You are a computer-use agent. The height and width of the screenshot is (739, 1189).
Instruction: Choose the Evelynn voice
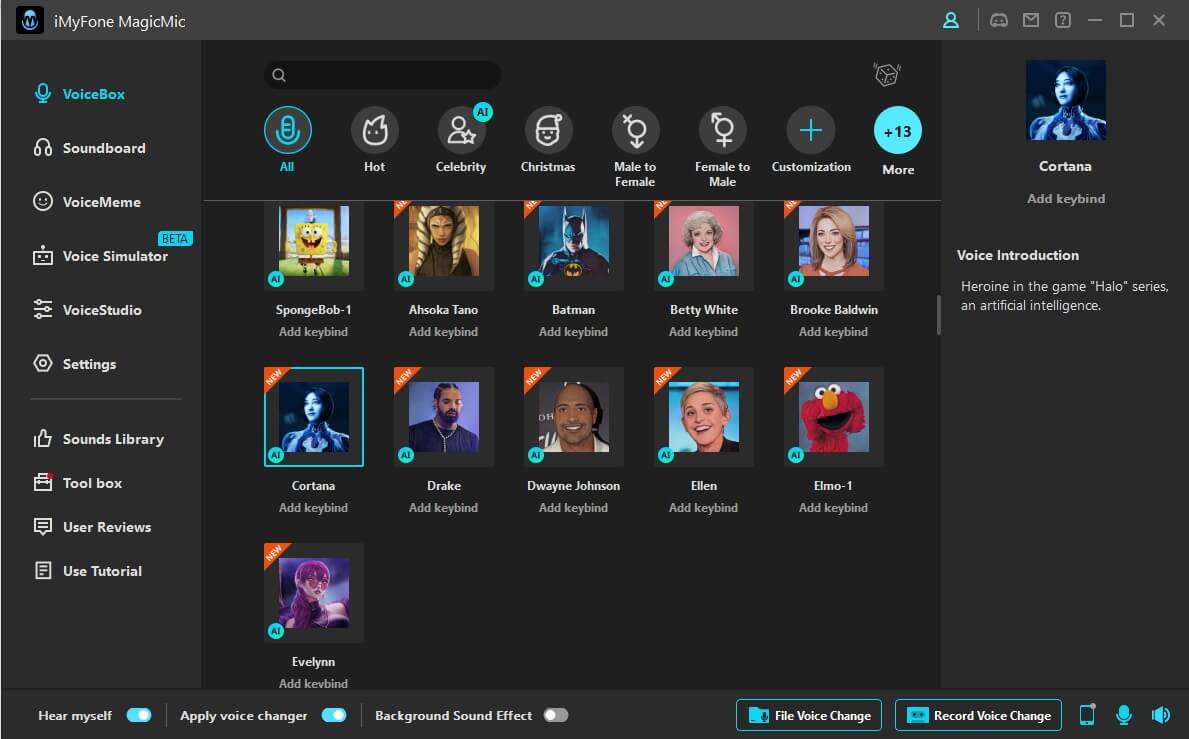(x=314, y=593)
